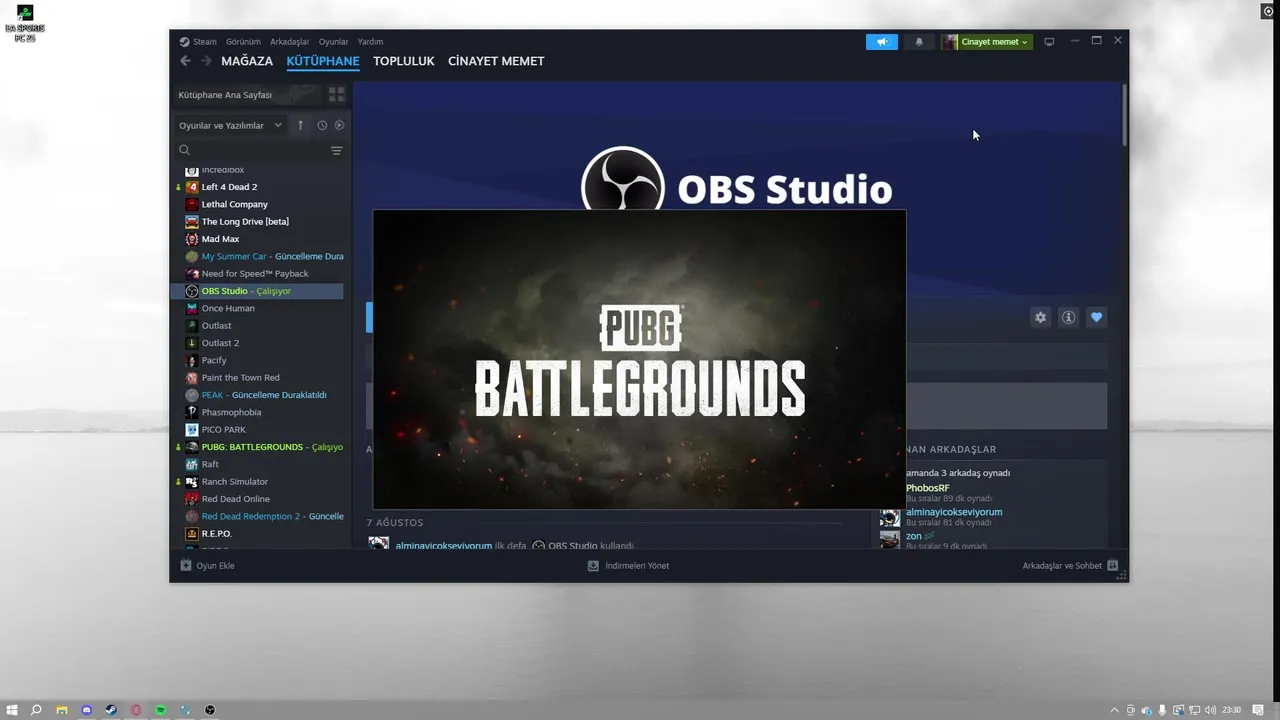This screenshot has height=720, width=1280.
Task: Open Windows Start menu
Action: 12,710
